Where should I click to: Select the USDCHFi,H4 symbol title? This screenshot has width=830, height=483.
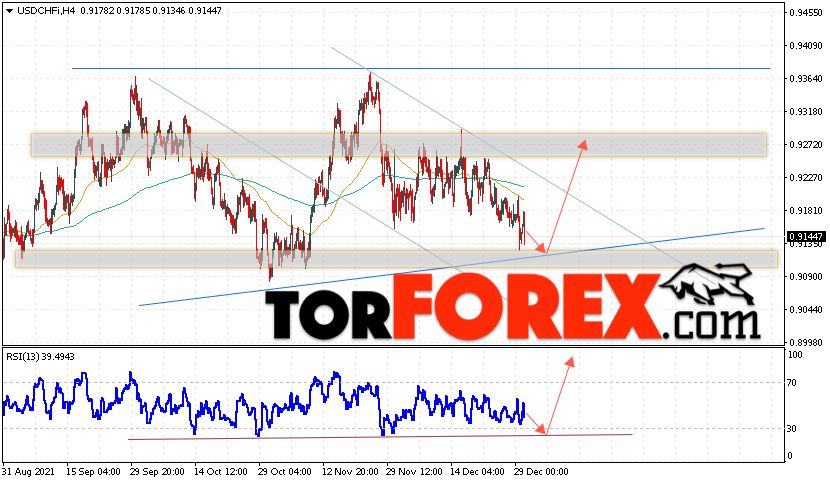point(46,11)
